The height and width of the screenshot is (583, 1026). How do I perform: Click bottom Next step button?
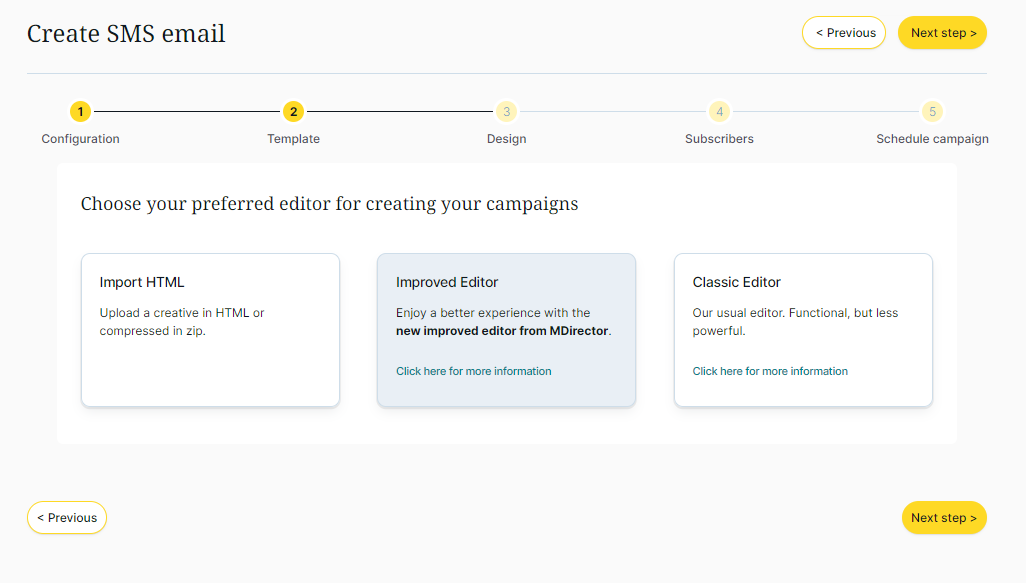coord(943,518)
